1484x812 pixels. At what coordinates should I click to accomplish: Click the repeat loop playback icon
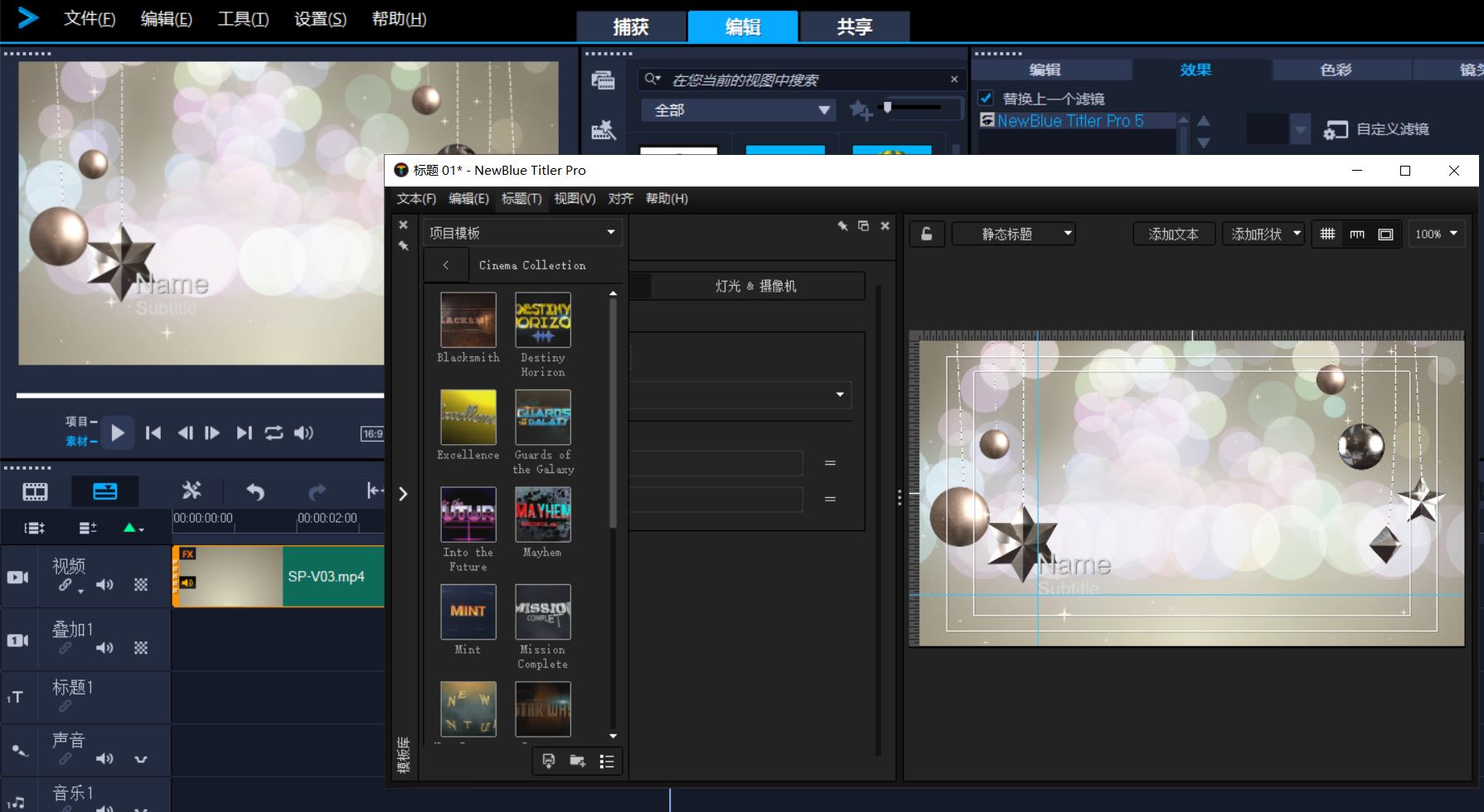pyautogui.click(x=274, y=433)
